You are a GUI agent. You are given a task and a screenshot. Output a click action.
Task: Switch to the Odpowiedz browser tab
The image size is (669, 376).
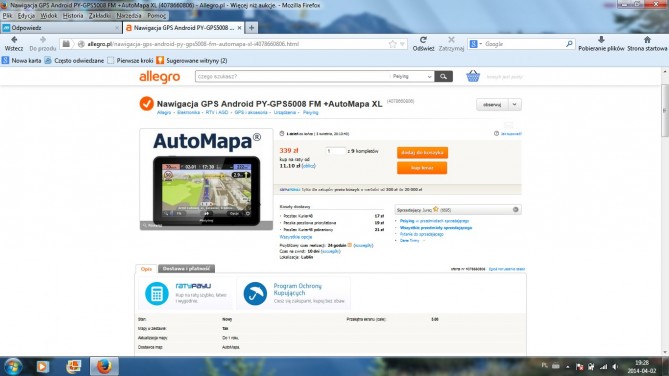tap(61, 28)
